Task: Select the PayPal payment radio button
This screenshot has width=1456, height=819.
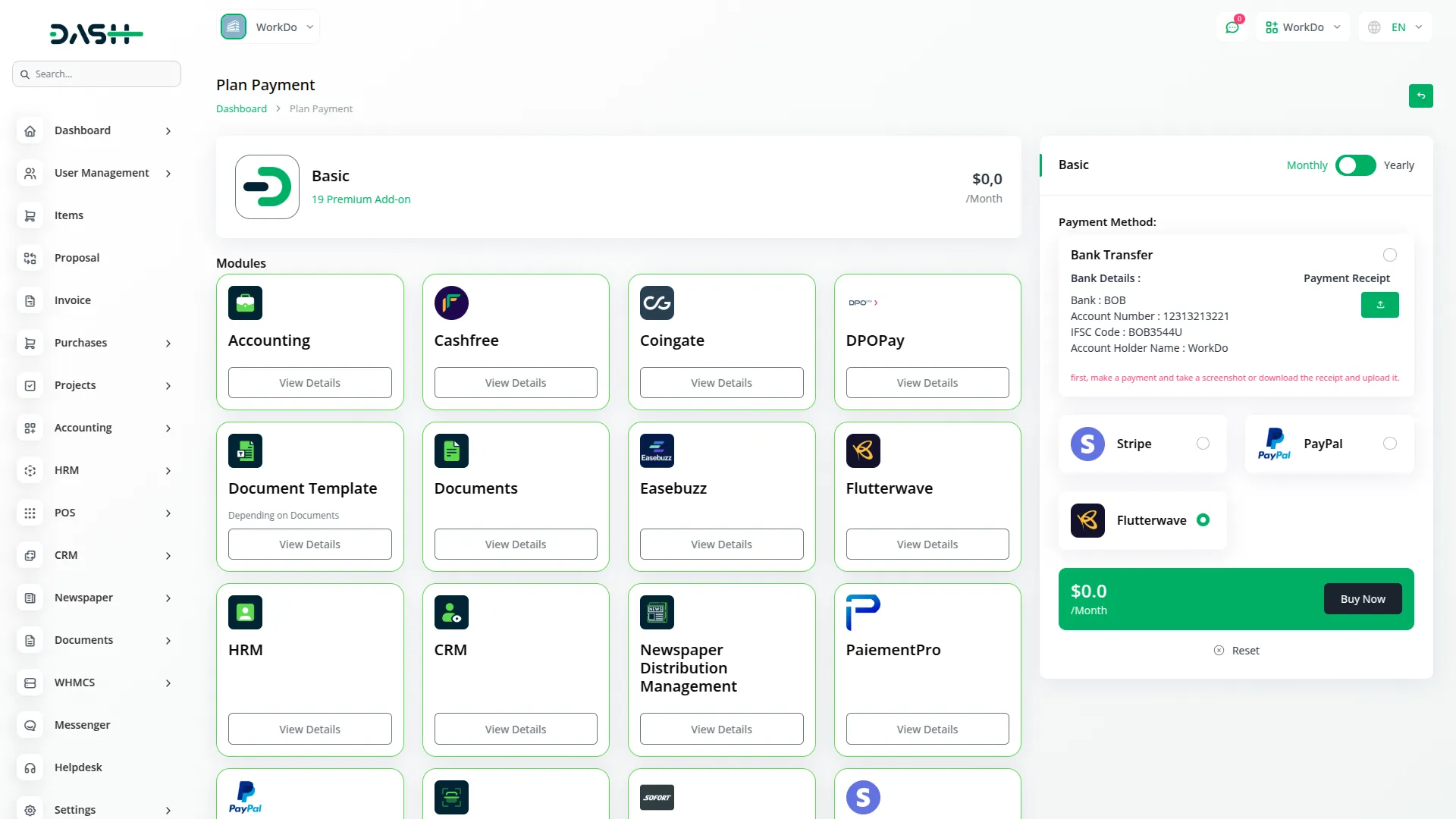Action: point(1389,444)
